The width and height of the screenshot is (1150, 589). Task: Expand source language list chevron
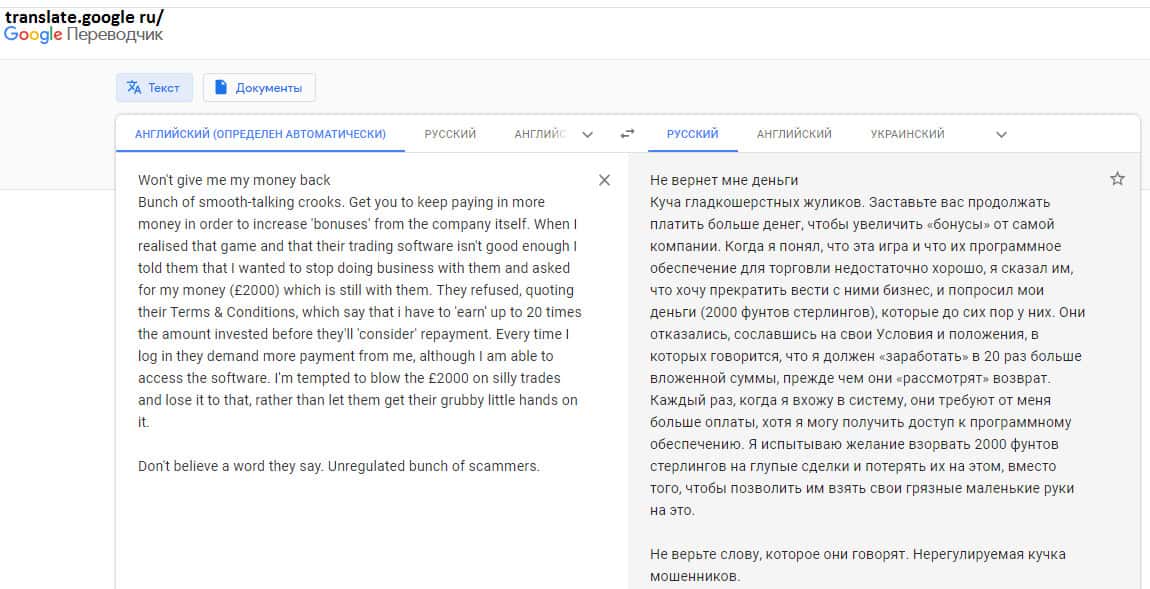coord(587,134)
